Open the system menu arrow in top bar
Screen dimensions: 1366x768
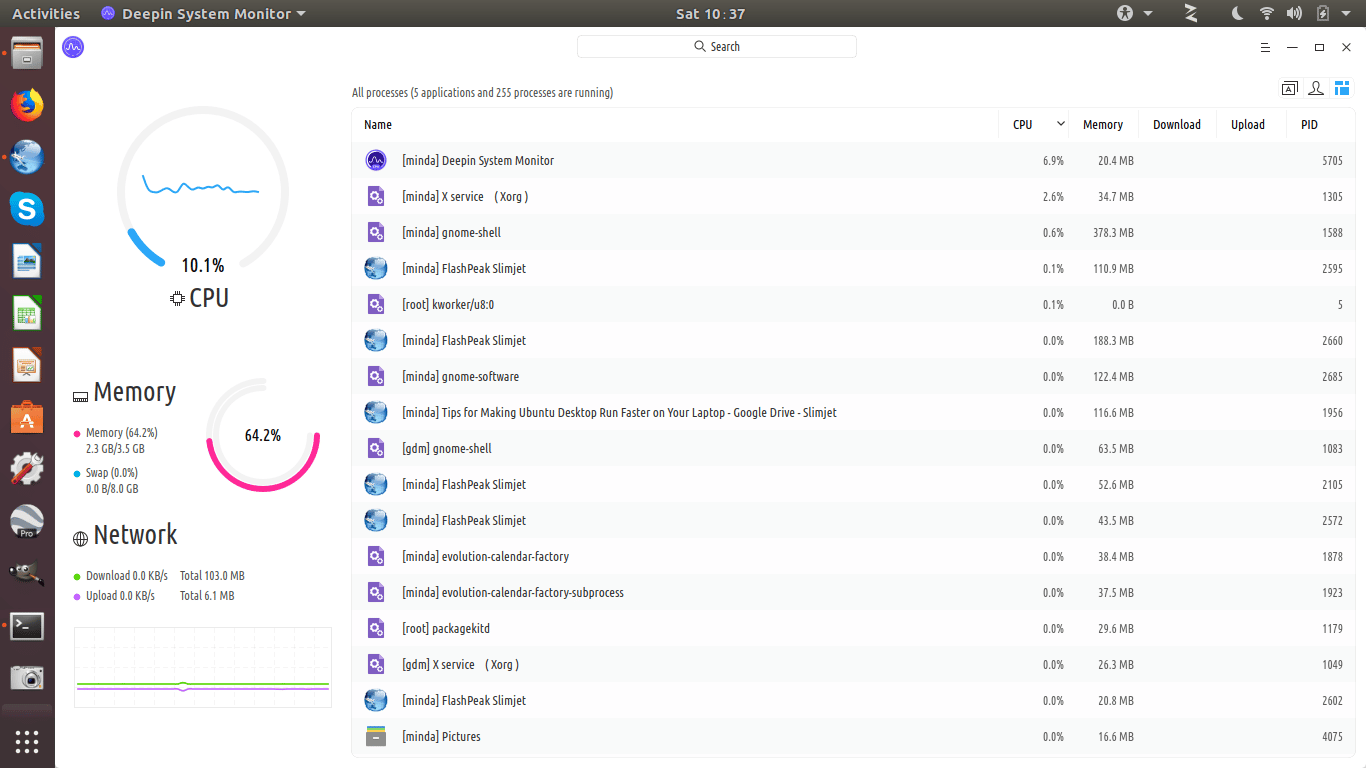(x=1346, y=14)
